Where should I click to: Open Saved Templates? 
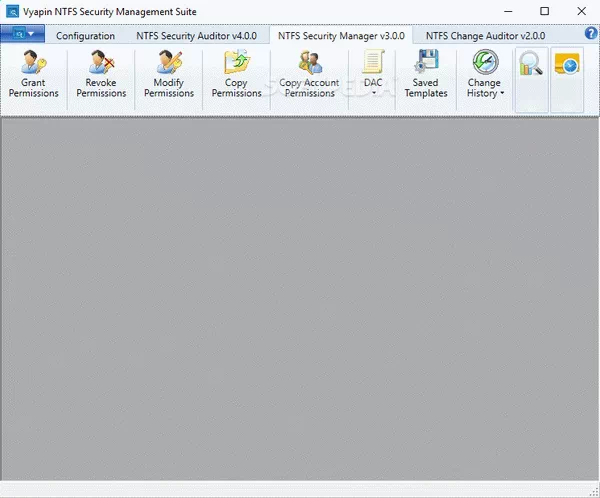point(426,75)
